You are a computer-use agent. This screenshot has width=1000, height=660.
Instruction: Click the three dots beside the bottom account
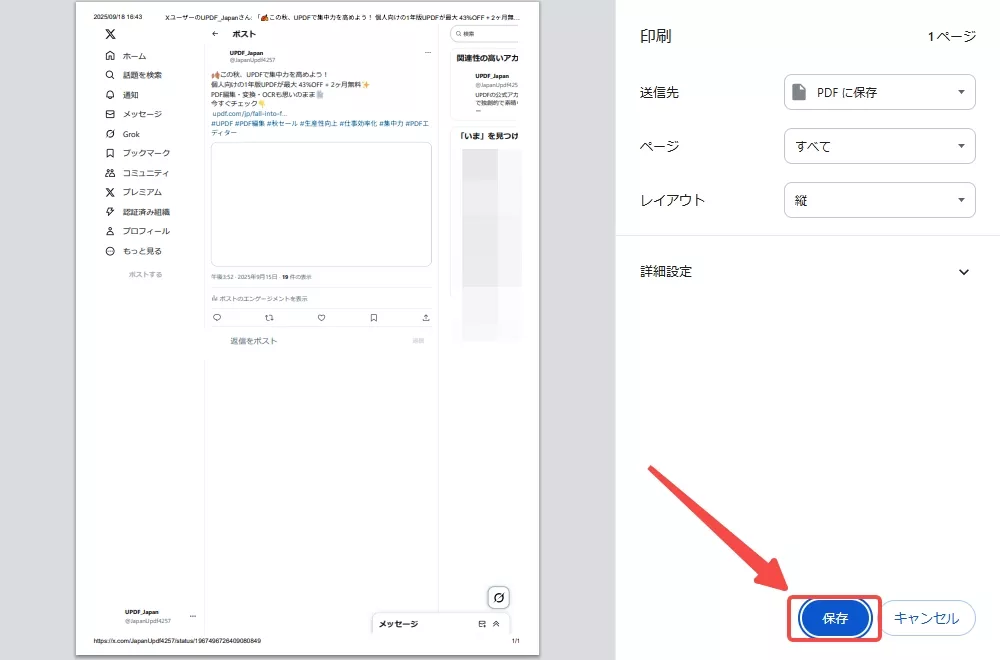[193, 616]
